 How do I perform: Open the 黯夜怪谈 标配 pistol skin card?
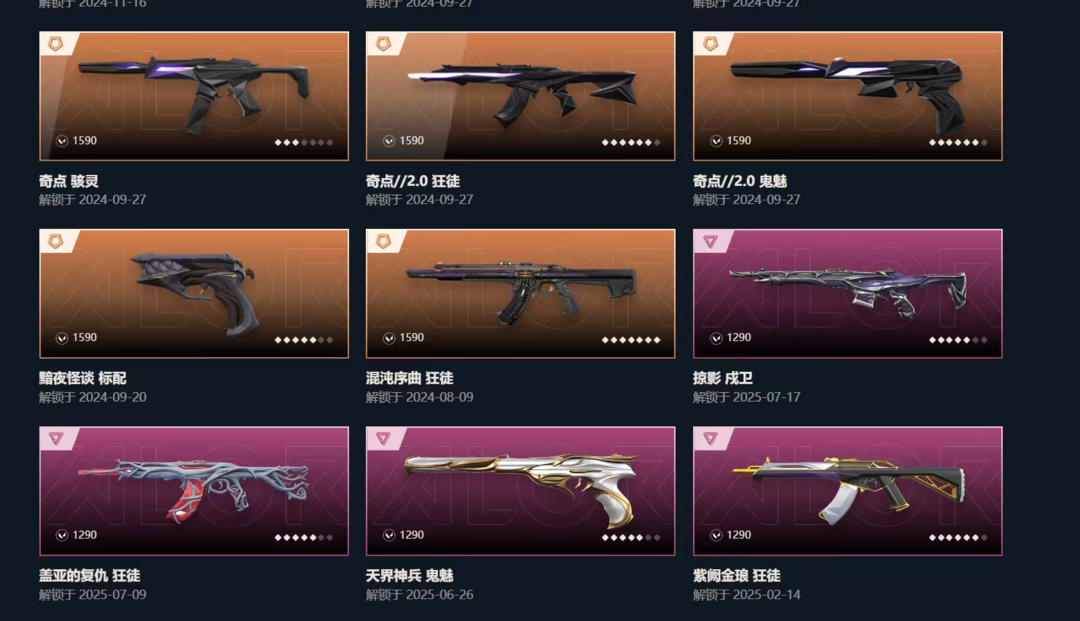coord(194,293)
